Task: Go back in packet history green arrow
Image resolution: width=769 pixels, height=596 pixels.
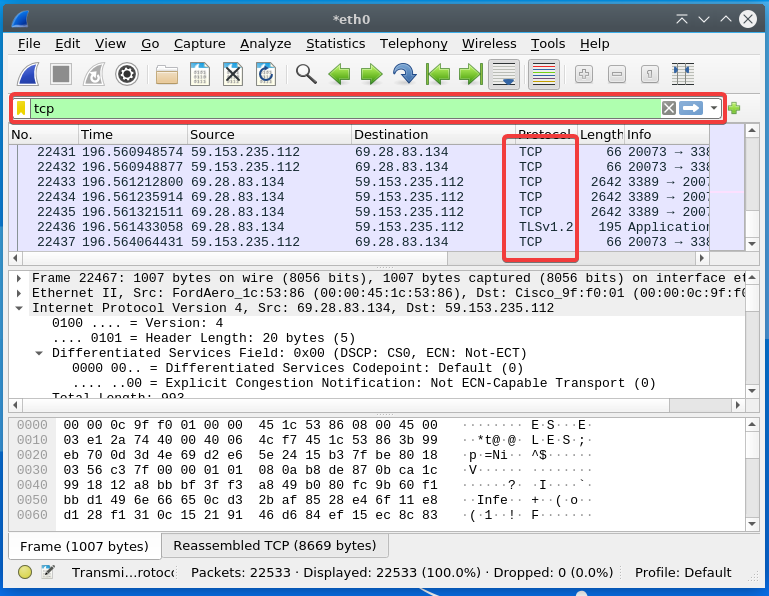Action: click(339, 75)
